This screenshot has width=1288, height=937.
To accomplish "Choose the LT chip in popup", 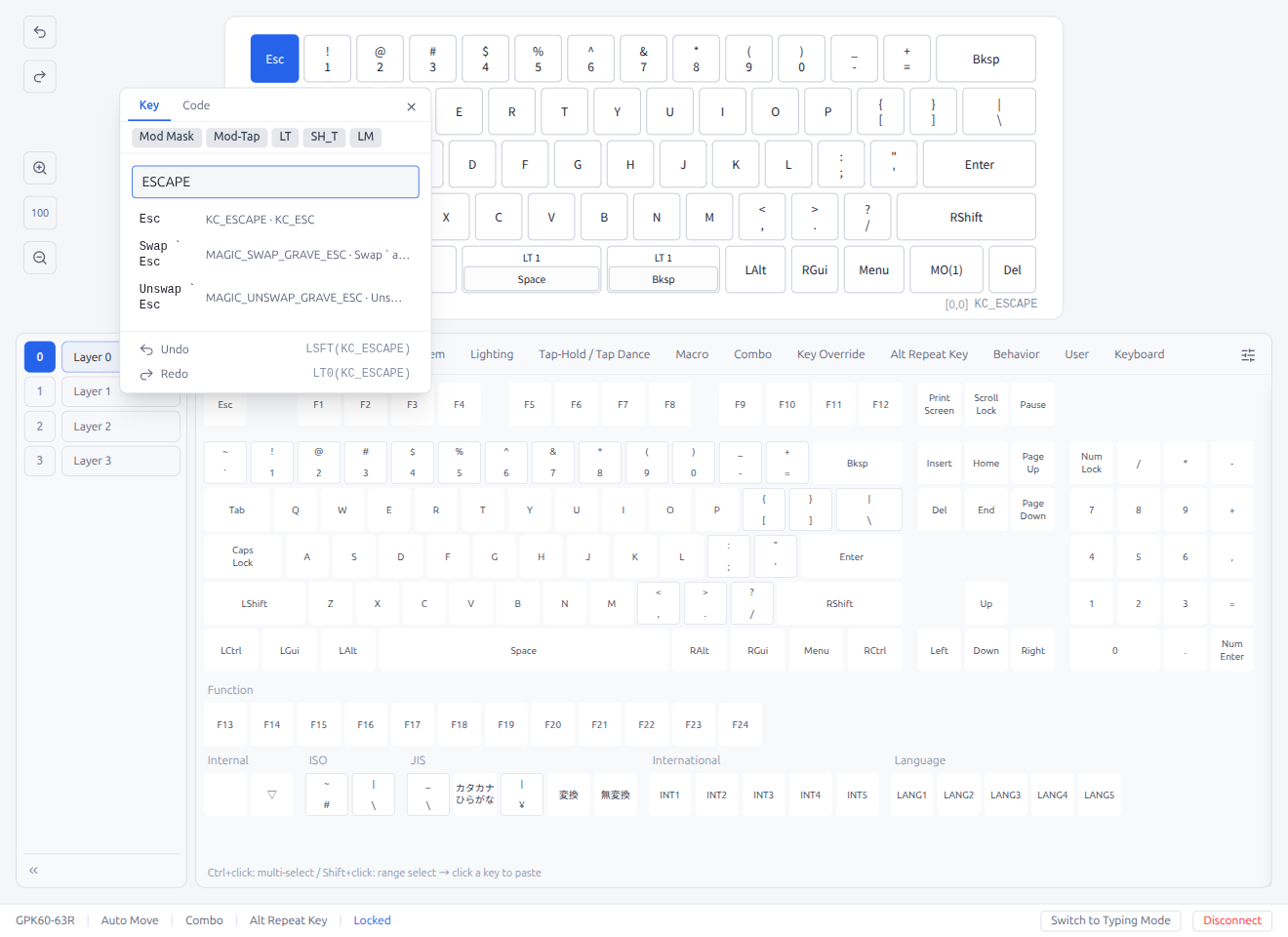I will 286,137.
